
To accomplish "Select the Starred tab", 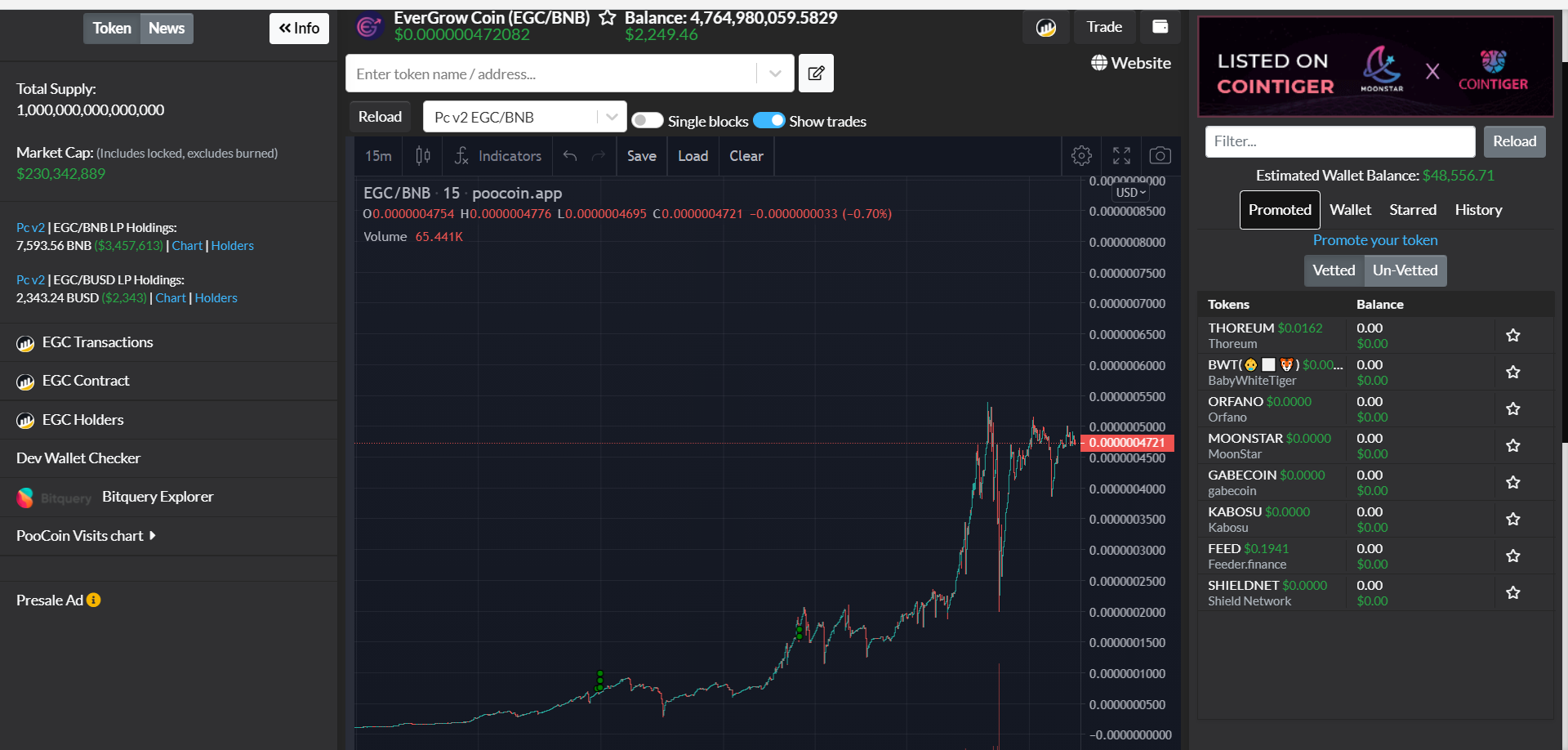I will tap(1413, 210).
